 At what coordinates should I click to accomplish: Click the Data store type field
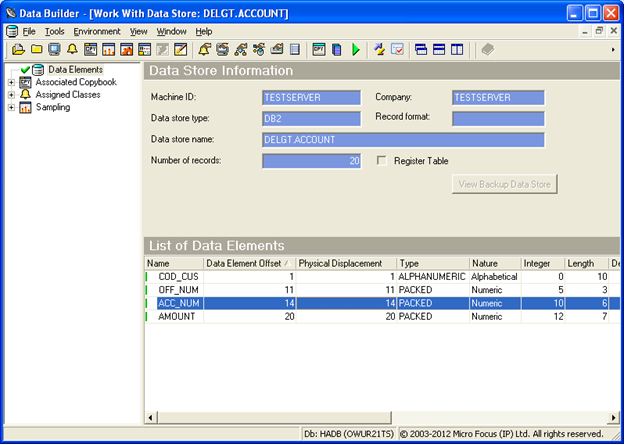tap(311, 119)
